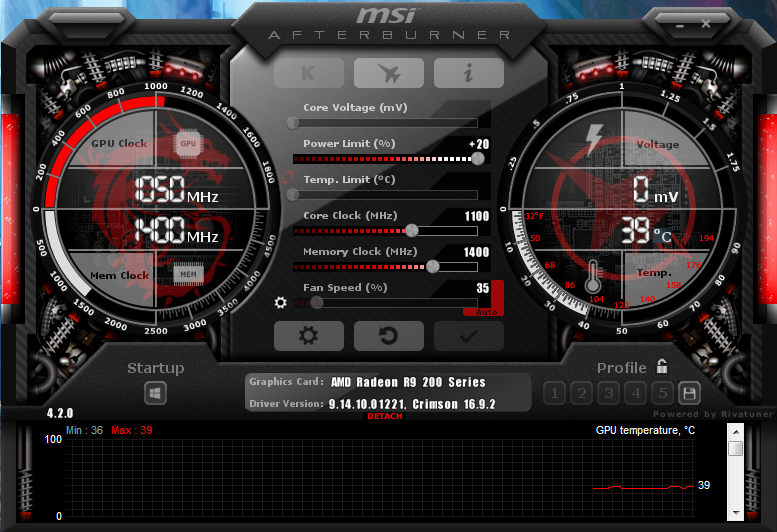
Task: Select profile slot 3
Action: (609, 394)
